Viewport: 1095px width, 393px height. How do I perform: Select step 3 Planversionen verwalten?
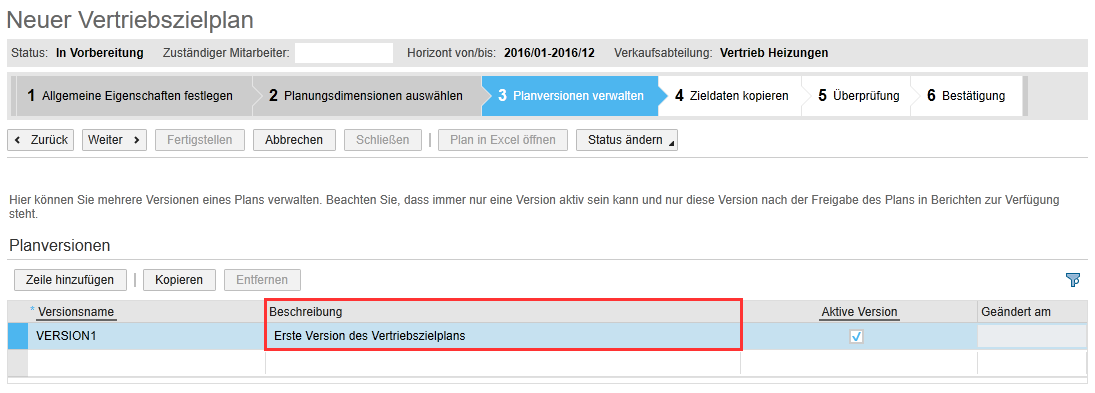click(x=571, y=96)
